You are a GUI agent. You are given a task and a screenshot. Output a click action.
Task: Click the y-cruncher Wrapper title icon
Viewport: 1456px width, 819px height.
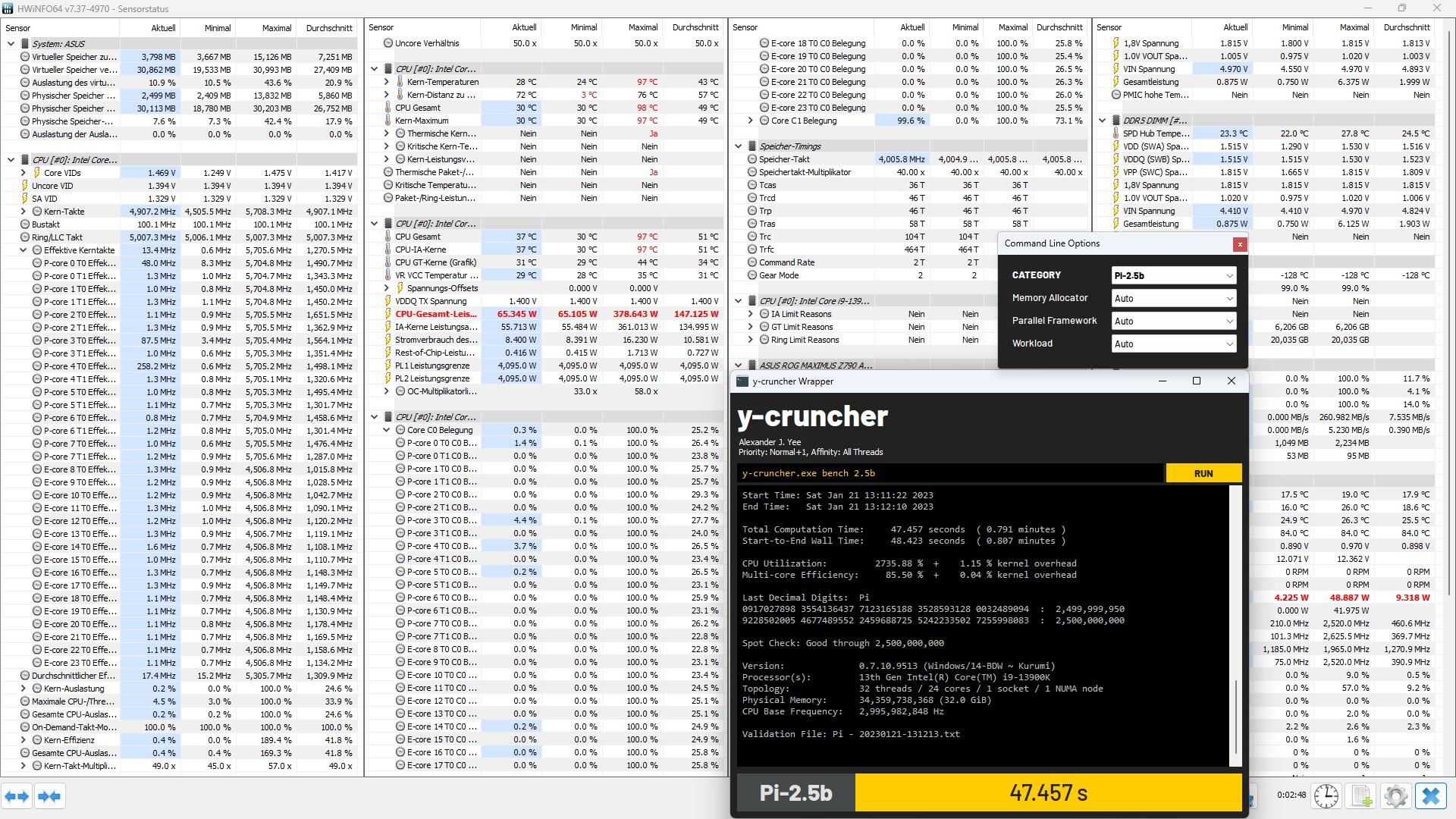point(742,381)
